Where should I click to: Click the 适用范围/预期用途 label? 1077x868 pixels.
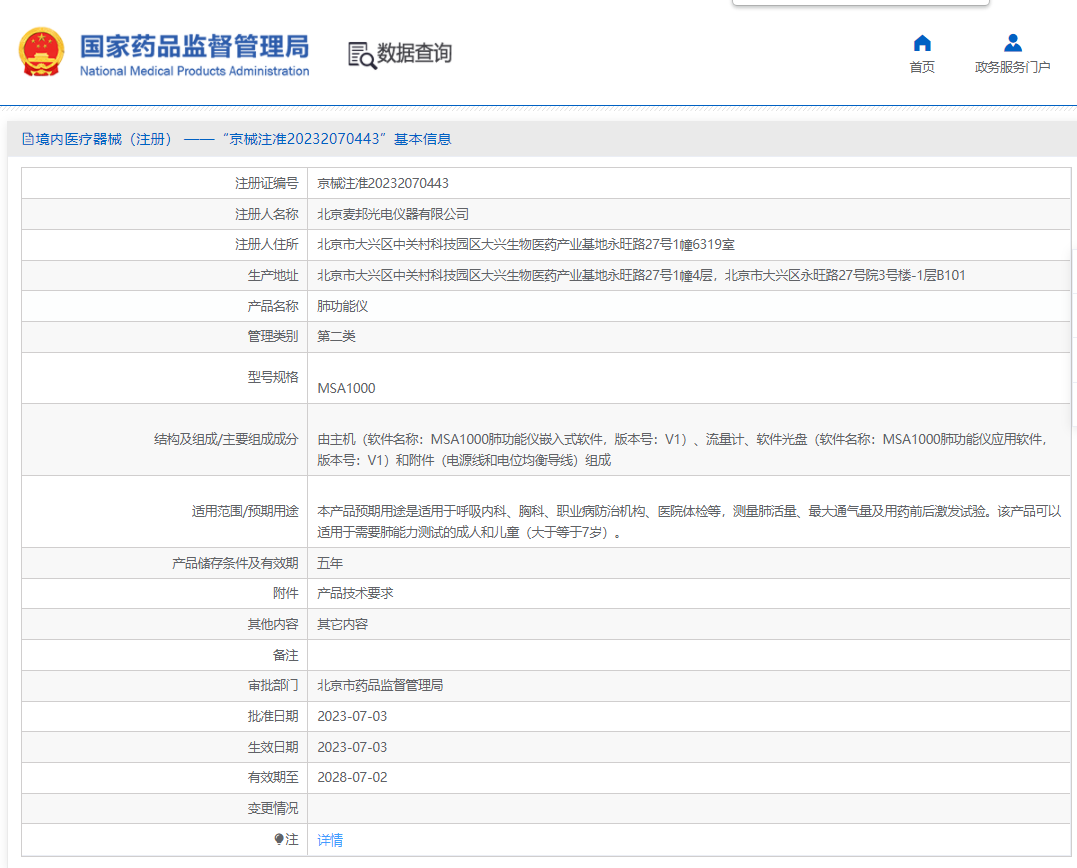[x=245, y=512]
